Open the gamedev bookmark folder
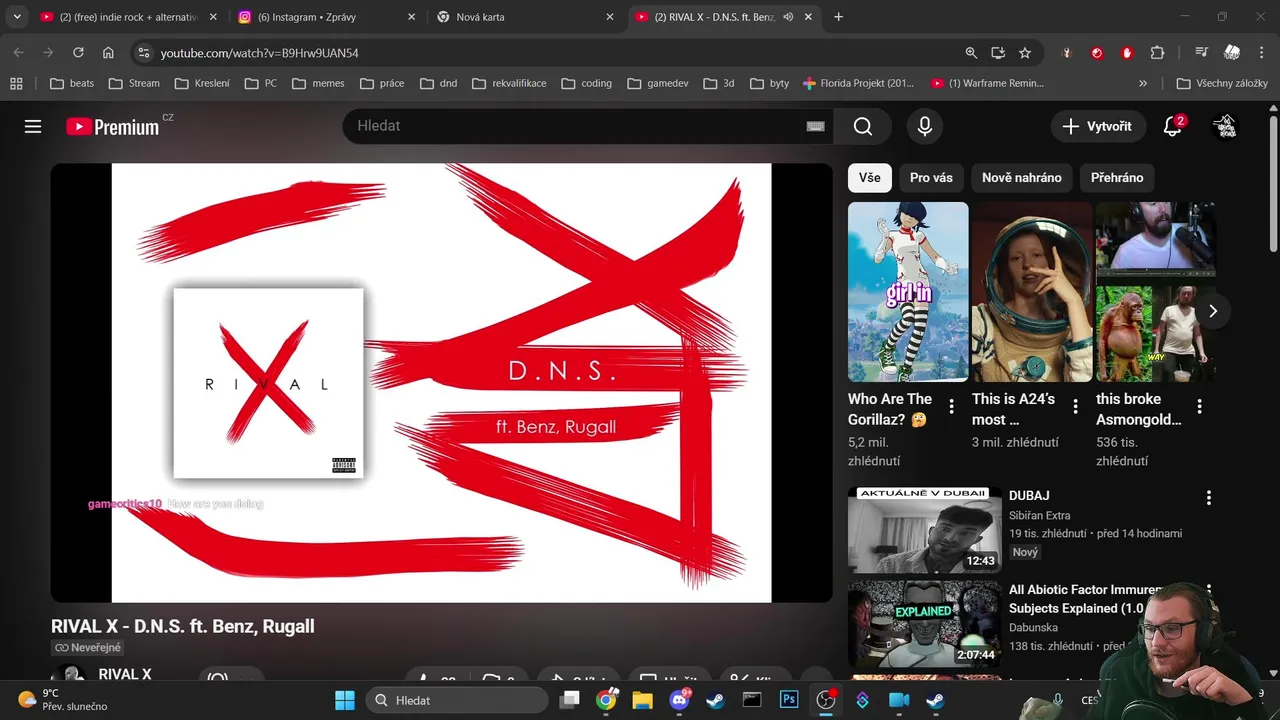 [658, 83]
